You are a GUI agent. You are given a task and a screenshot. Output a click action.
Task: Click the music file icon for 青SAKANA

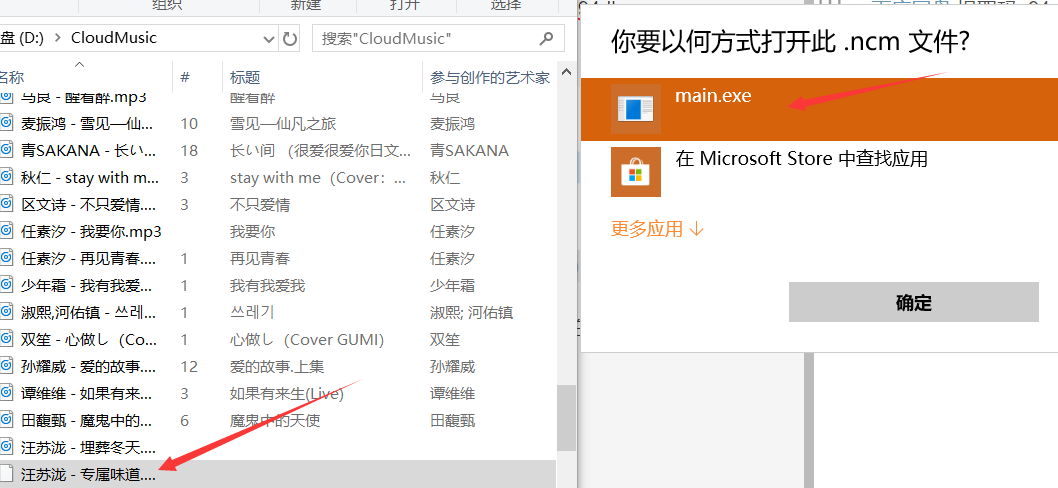[6, 151]
